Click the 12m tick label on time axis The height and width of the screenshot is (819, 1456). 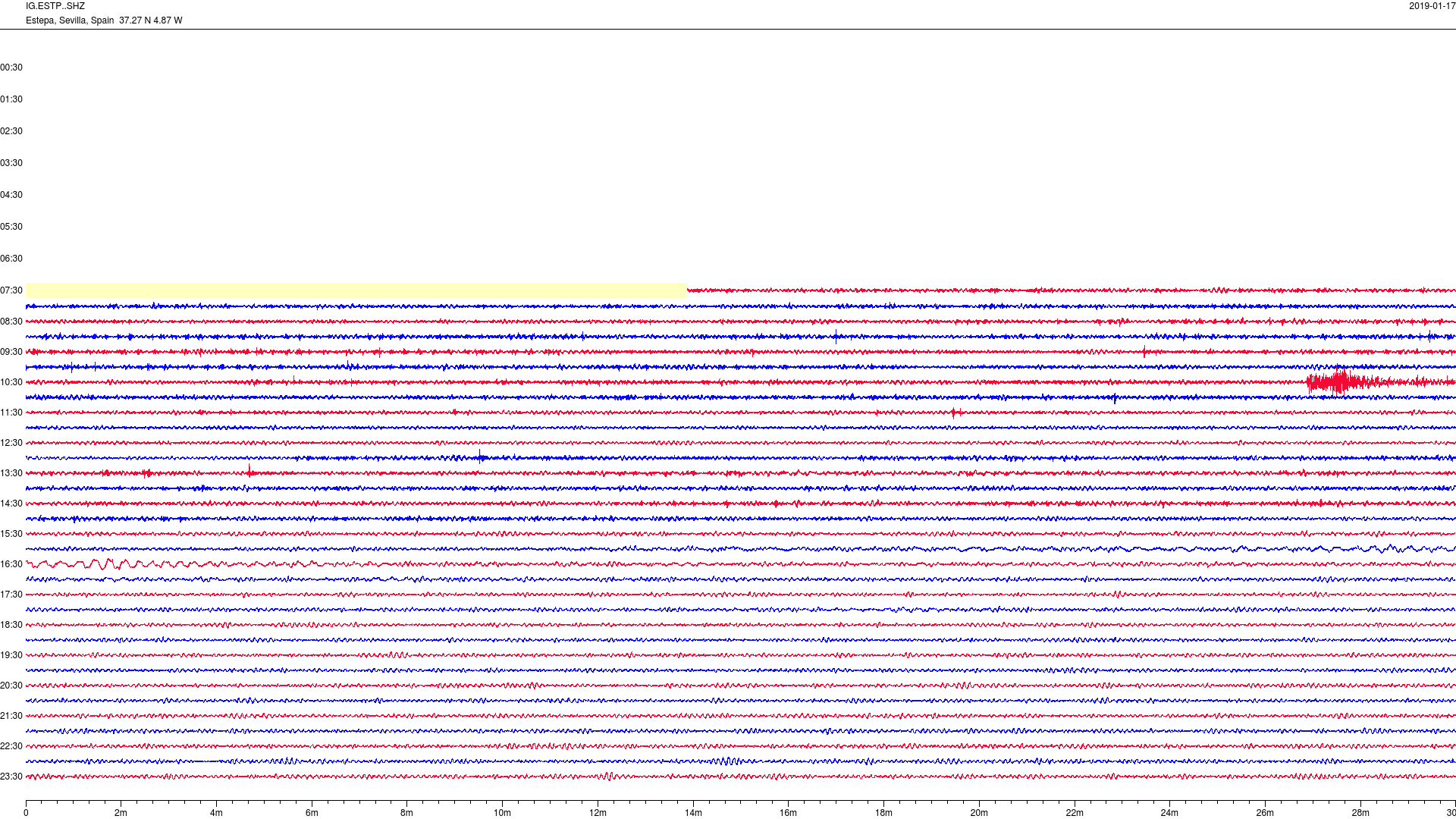click(598, 813)
